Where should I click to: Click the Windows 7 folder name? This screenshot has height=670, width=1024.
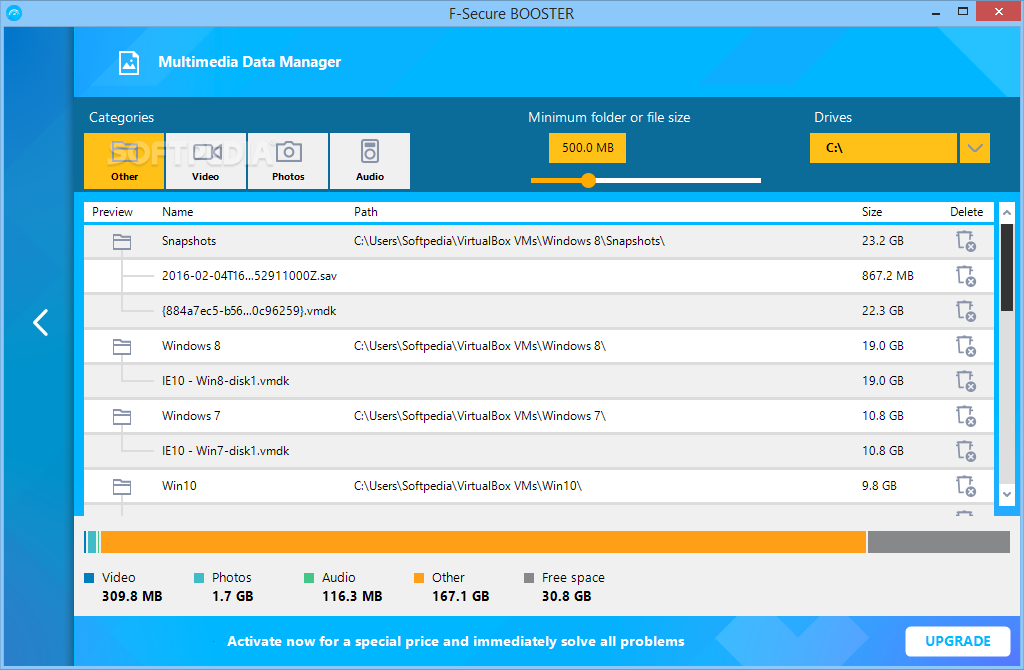(x=191, y=416)
